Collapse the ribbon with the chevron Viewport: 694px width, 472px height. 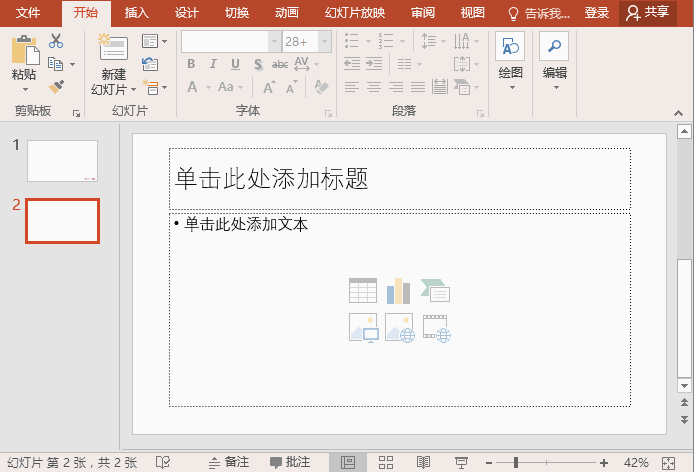pyautogui.click(x=679, y=113)
